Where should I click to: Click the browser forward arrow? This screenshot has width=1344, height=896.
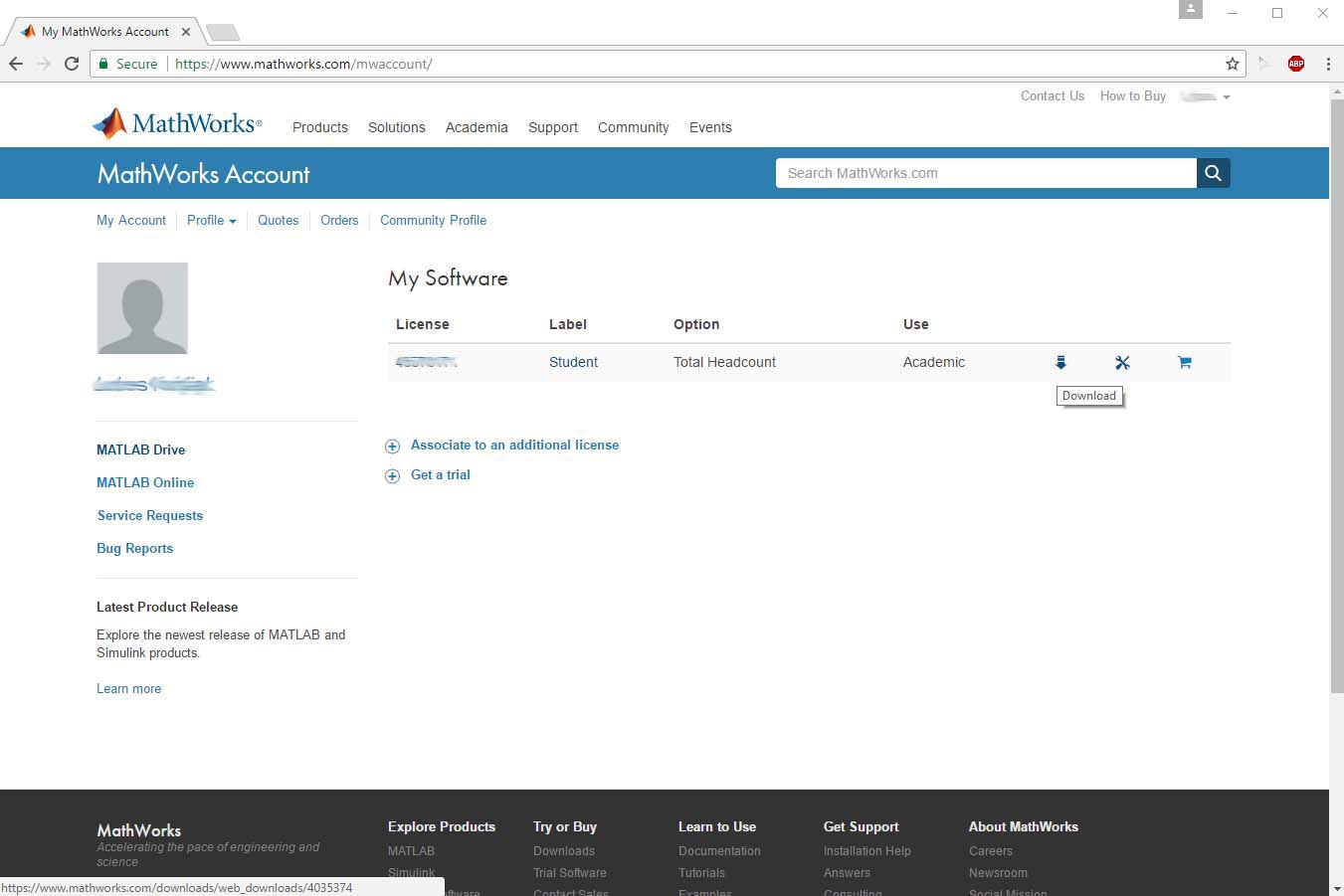coord(44,64)
